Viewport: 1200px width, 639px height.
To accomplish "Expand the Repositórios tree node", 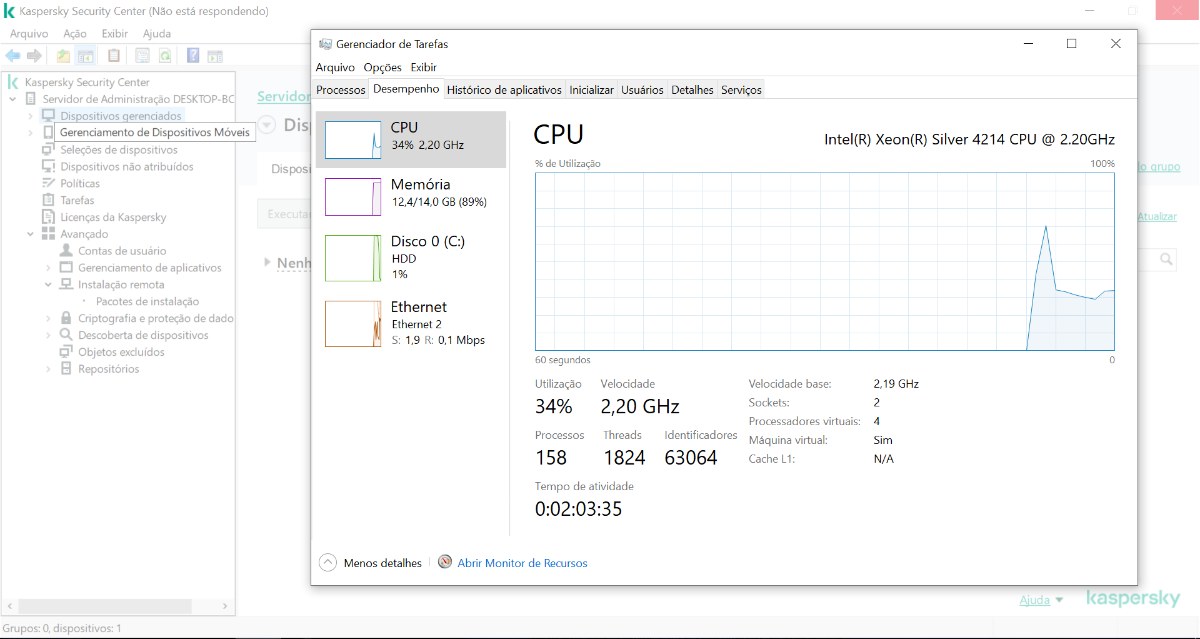I will coord(48,369).
